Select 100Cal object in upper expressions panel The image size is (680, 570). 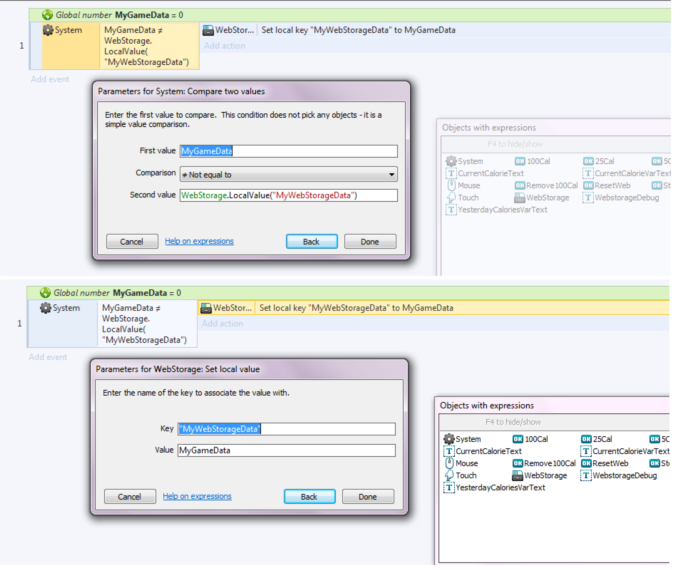(533, 161)
